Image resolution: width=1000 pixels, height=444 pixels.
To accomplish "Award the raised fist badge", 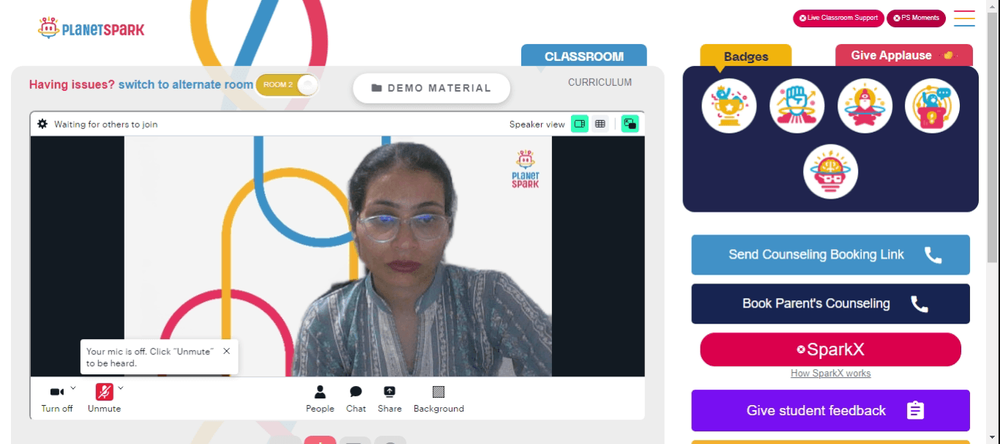I will pyautogui.click(x=797, y=106).
